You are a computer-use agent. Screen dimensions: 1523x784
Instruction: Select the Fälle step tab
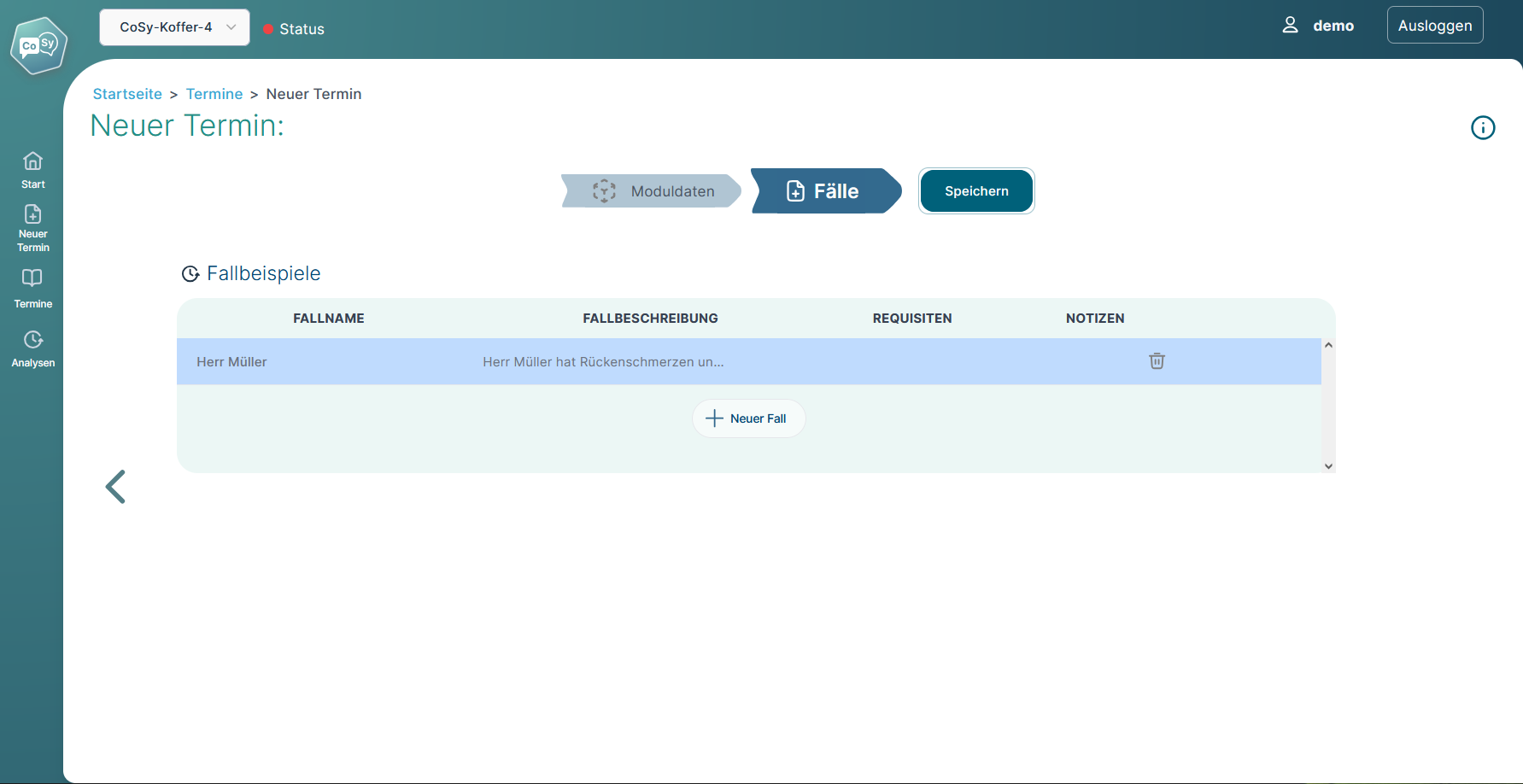click(x=824, y=191)
